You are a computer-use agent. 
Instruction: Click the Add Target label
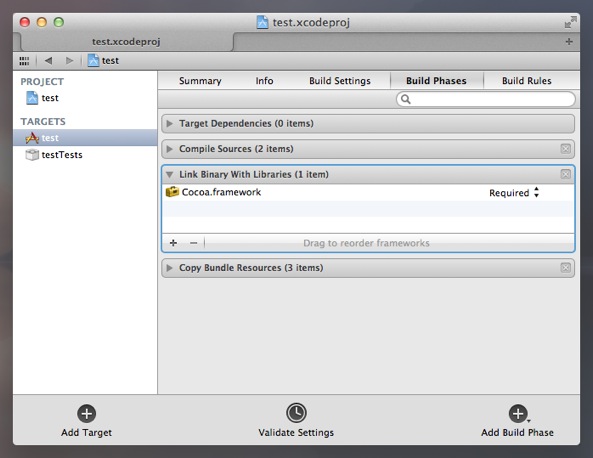click(x=87, y=433)
